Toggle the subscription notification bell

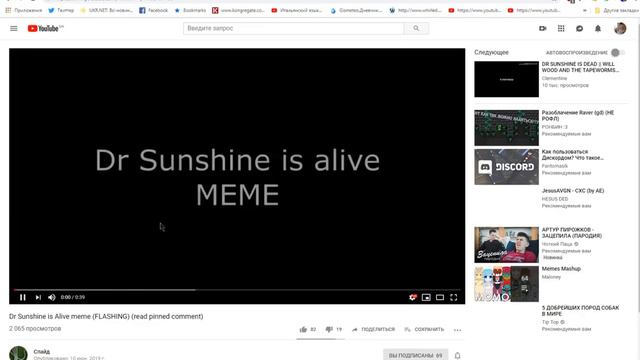pos(458,356)
